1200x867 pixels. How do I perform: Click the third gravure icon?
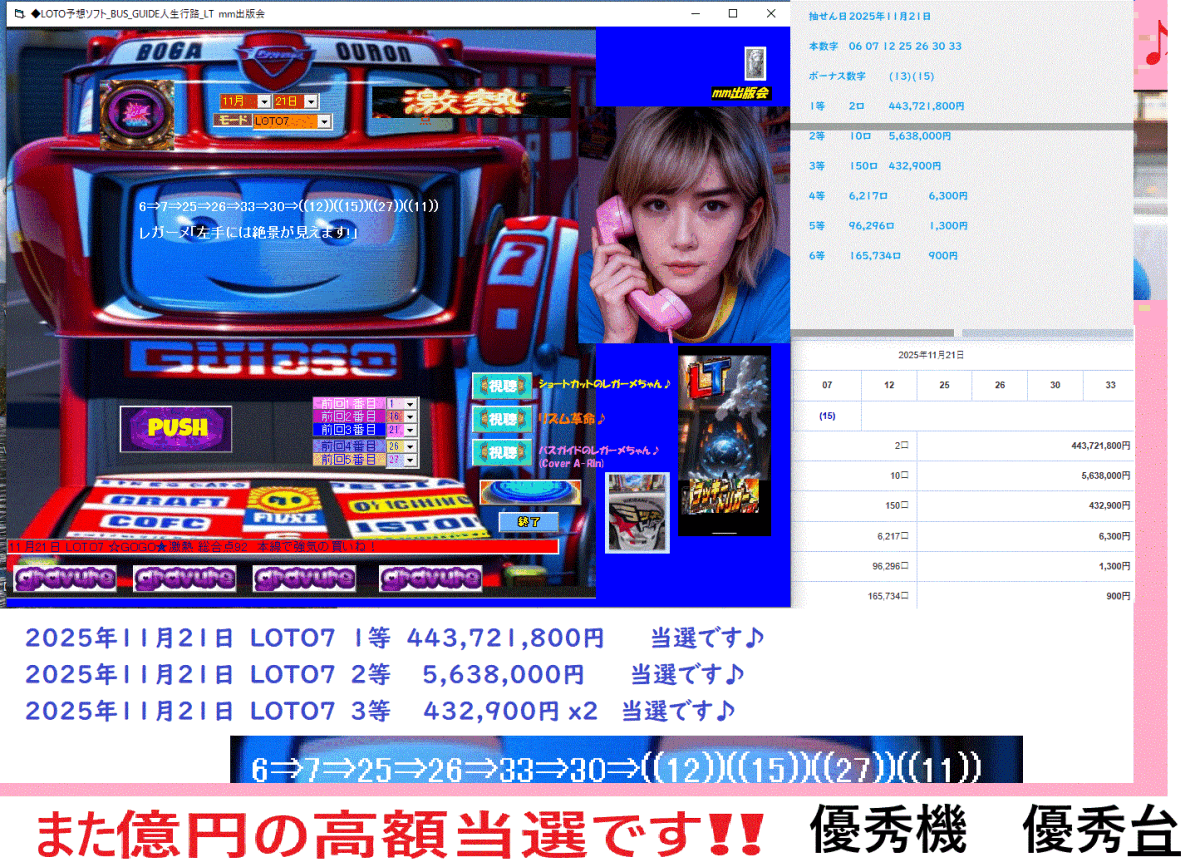click(x=304, y=578)
